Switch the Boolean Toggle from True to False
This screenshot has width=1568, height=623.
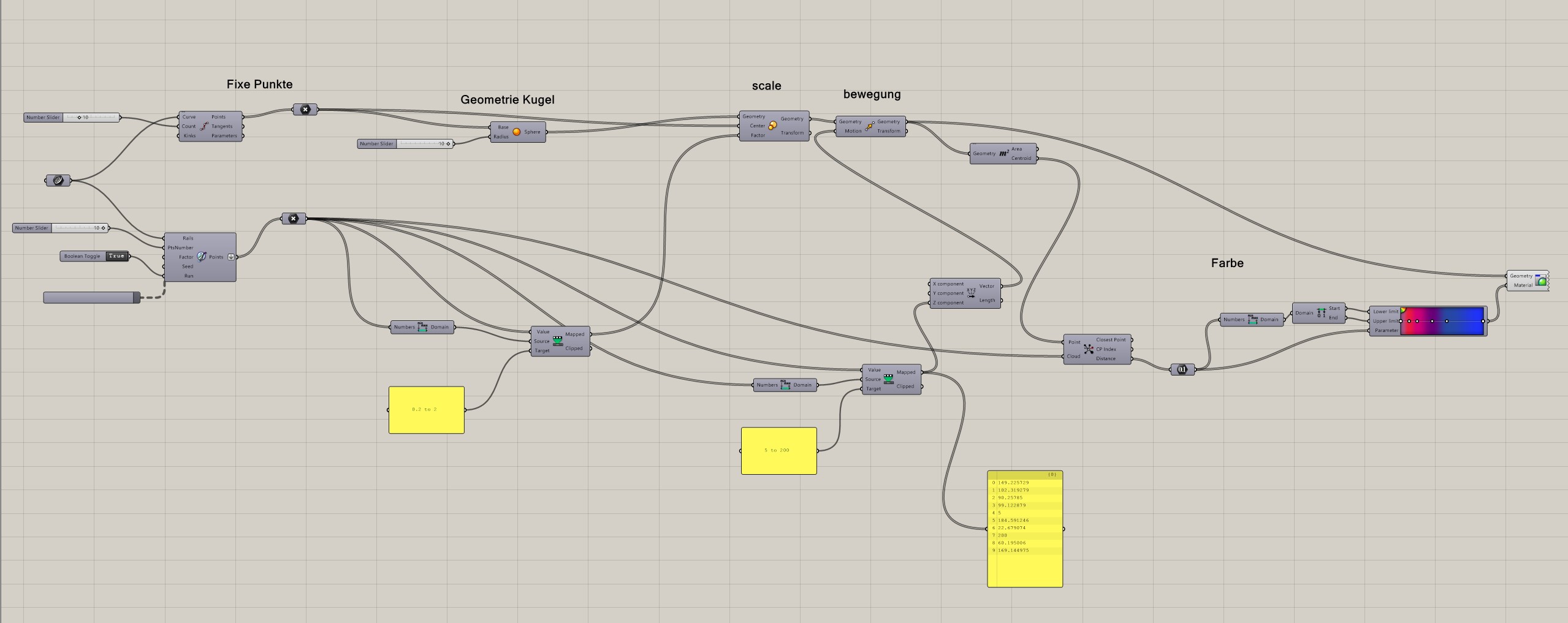(116, 256)
